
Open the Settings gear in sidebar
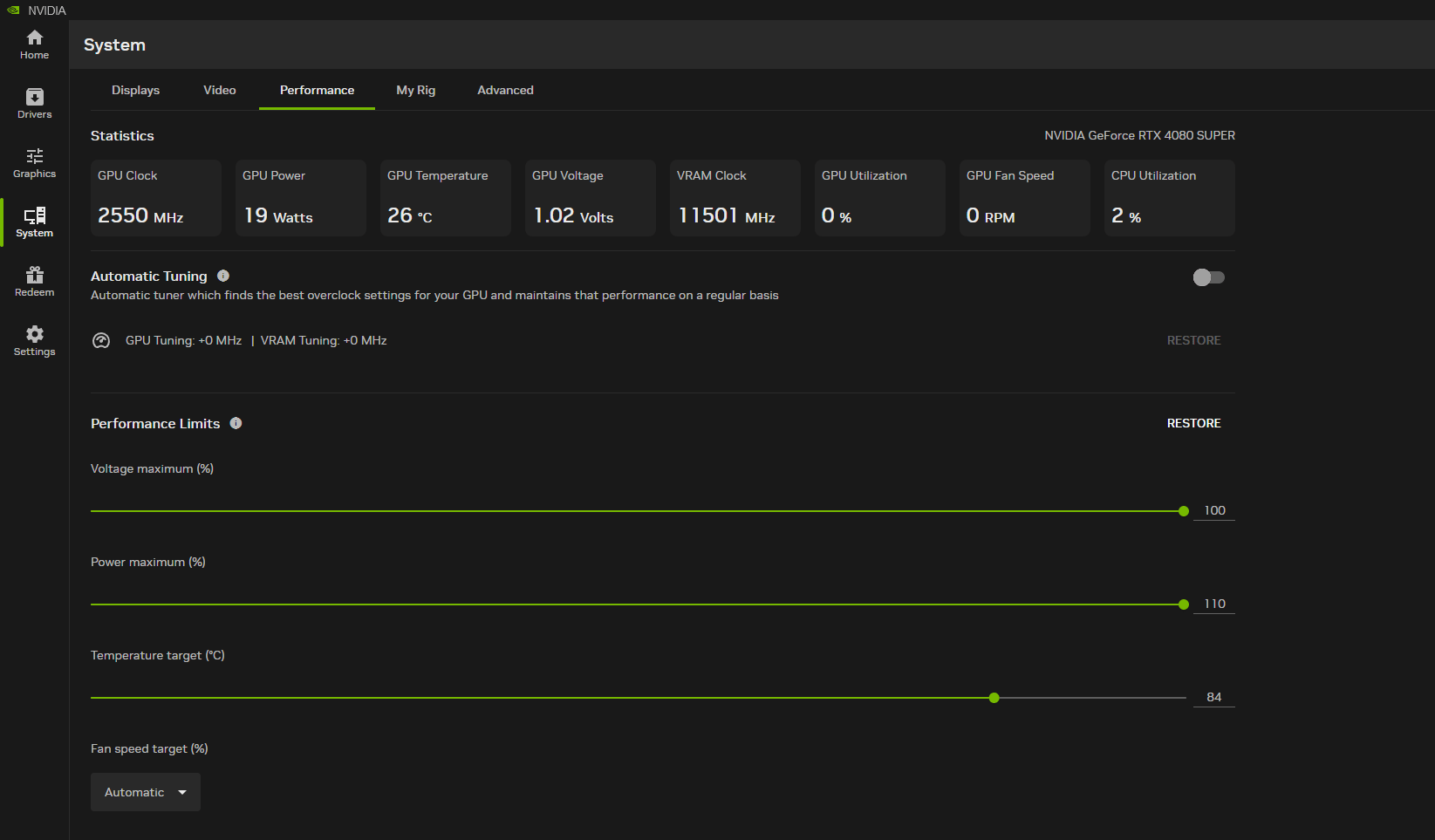pyautogui.click(x=34, y=341)
